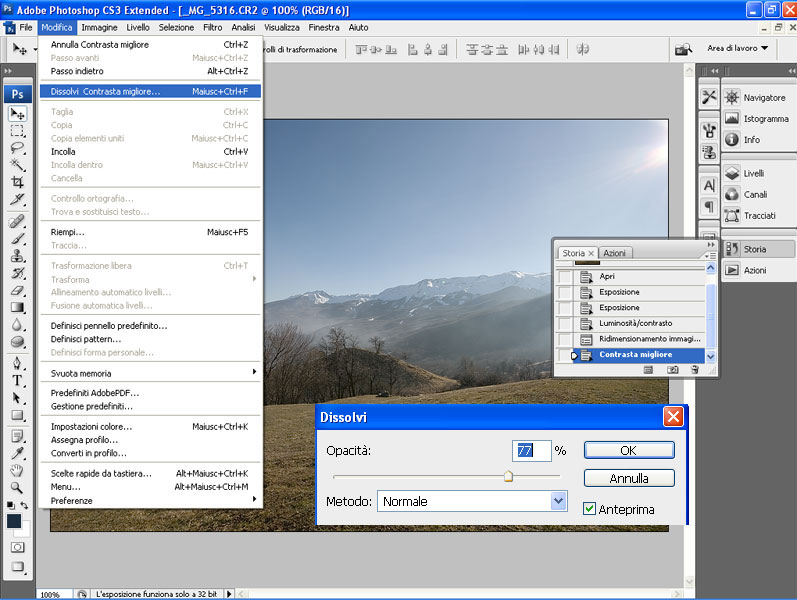The width and height of the screenshot is (797, 600).
Task: Select the Magic Wand tool
Action: coord(17,164)
